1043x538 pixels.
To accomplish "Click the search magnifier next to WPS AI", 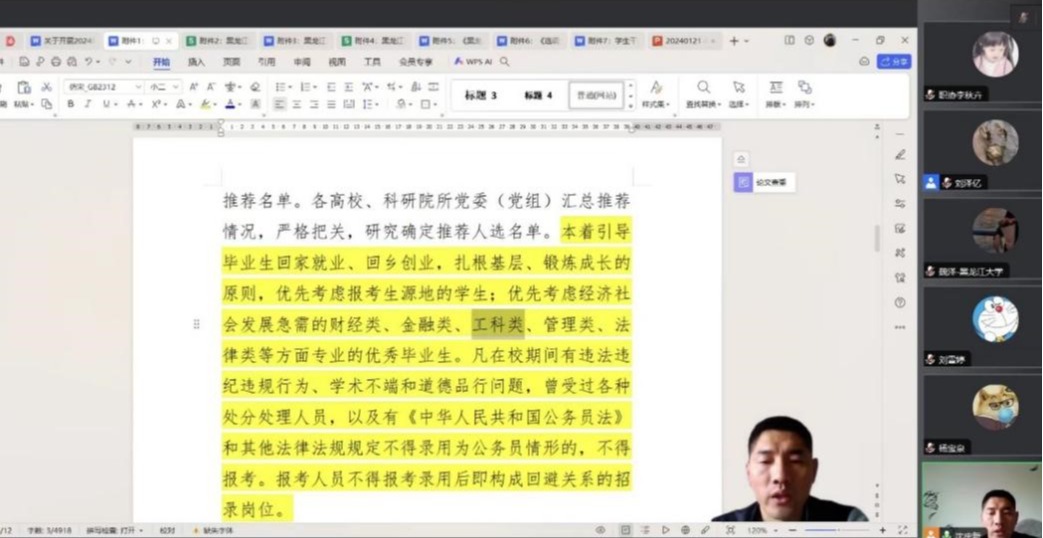I will 505,61.
